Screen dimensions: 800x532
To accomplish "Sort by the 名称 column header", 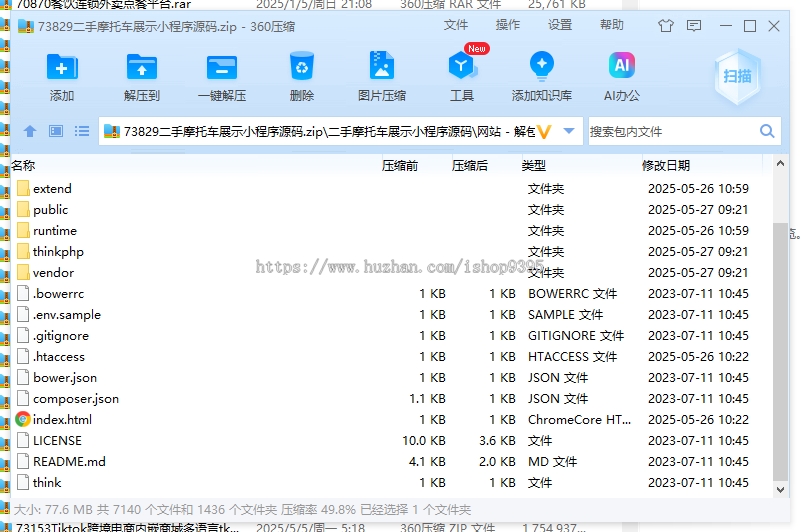I will tap(23, 165).
